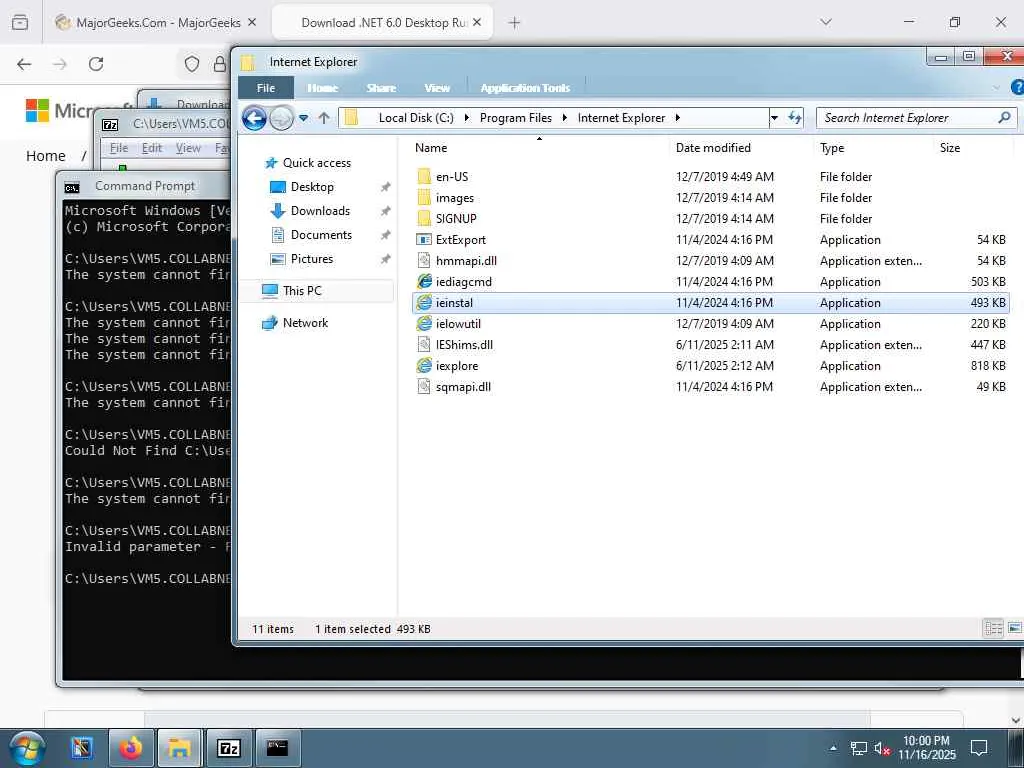Open the File ribbon tab
1024x768 pixels.
266,88
